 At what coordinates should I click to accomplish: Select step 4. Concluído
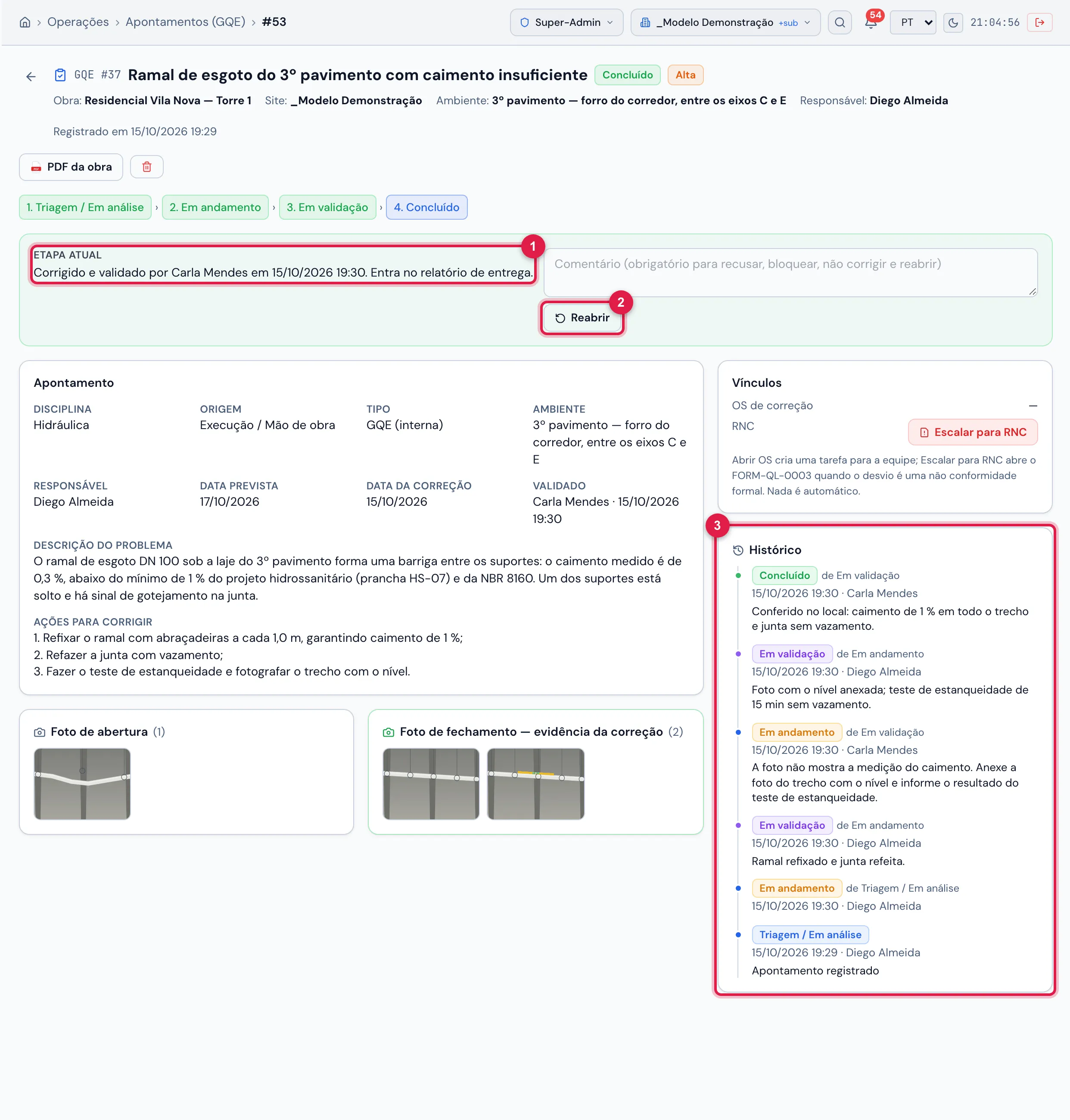point(426,208)
